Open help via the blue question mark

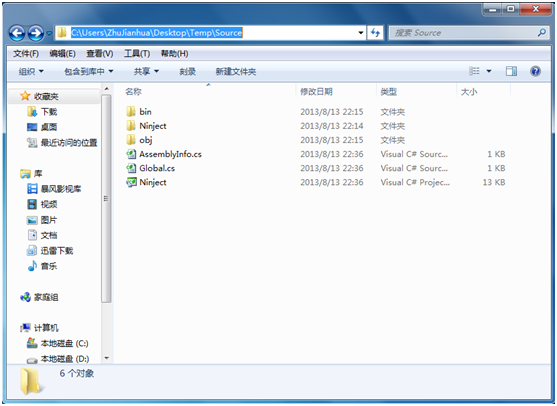[x=535, y=71]
